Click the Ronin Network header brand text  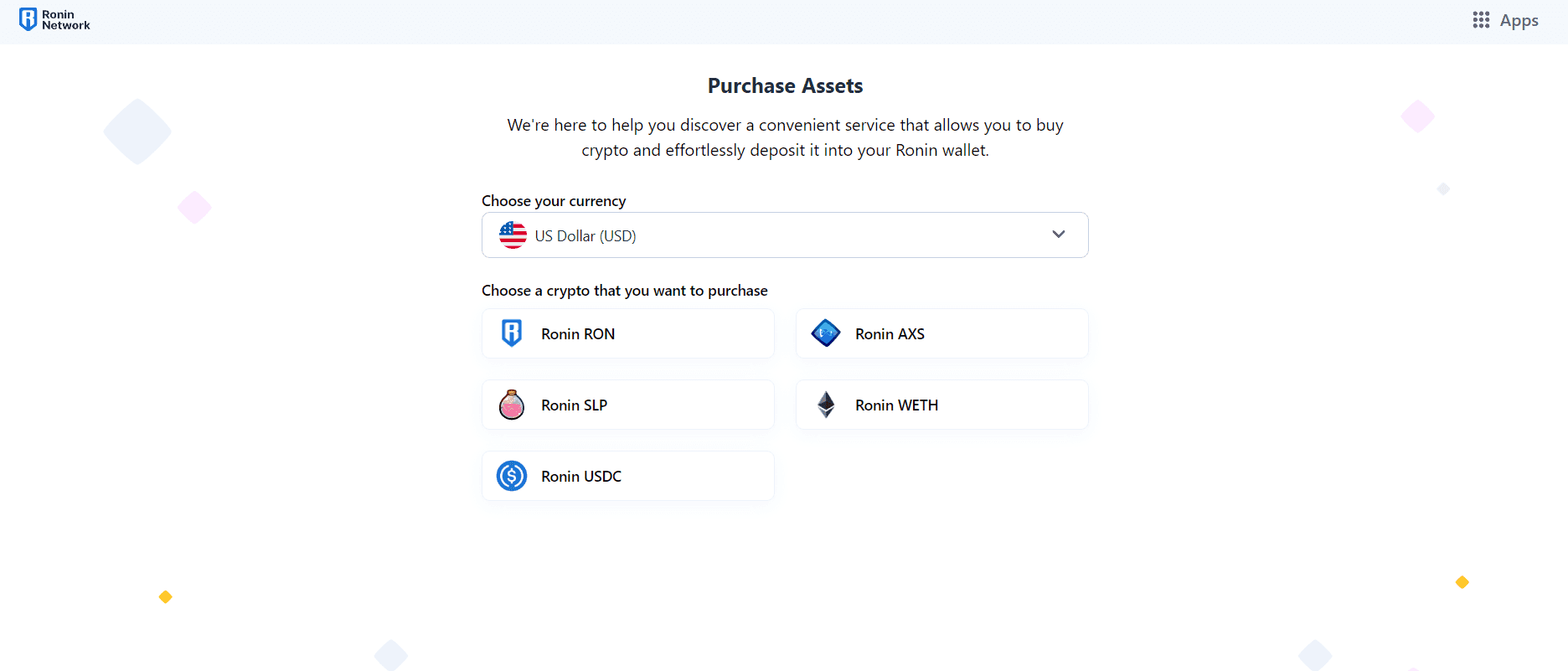pyautogui.click(x=67, y=19)
